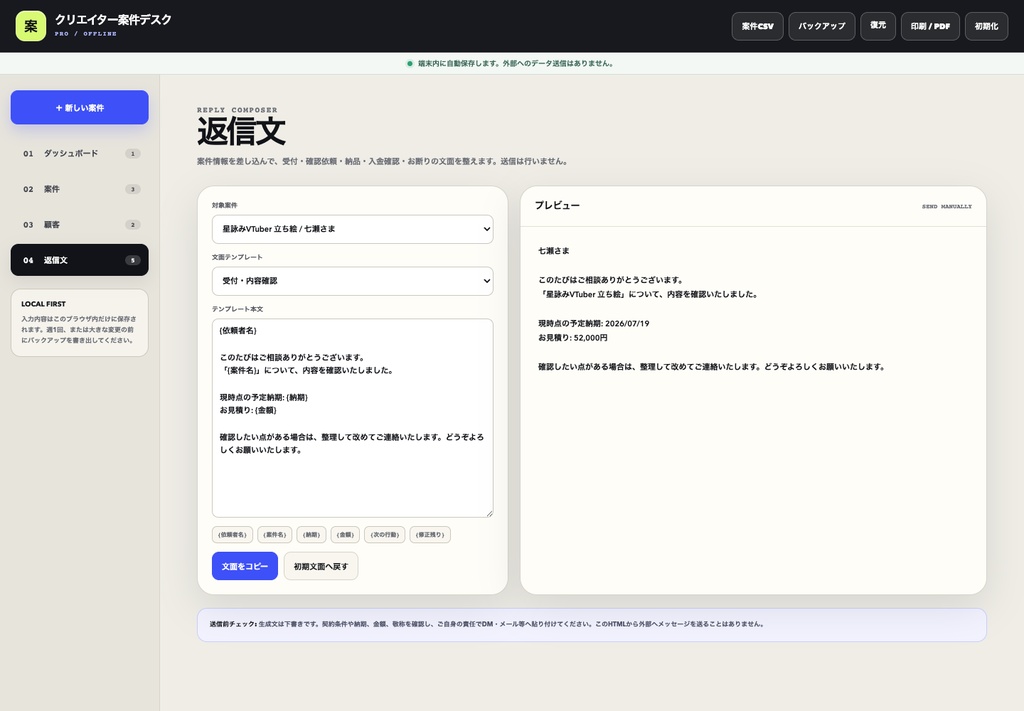
Task: Click the PRO / OFFLINE label
Action: click(86, 34)
